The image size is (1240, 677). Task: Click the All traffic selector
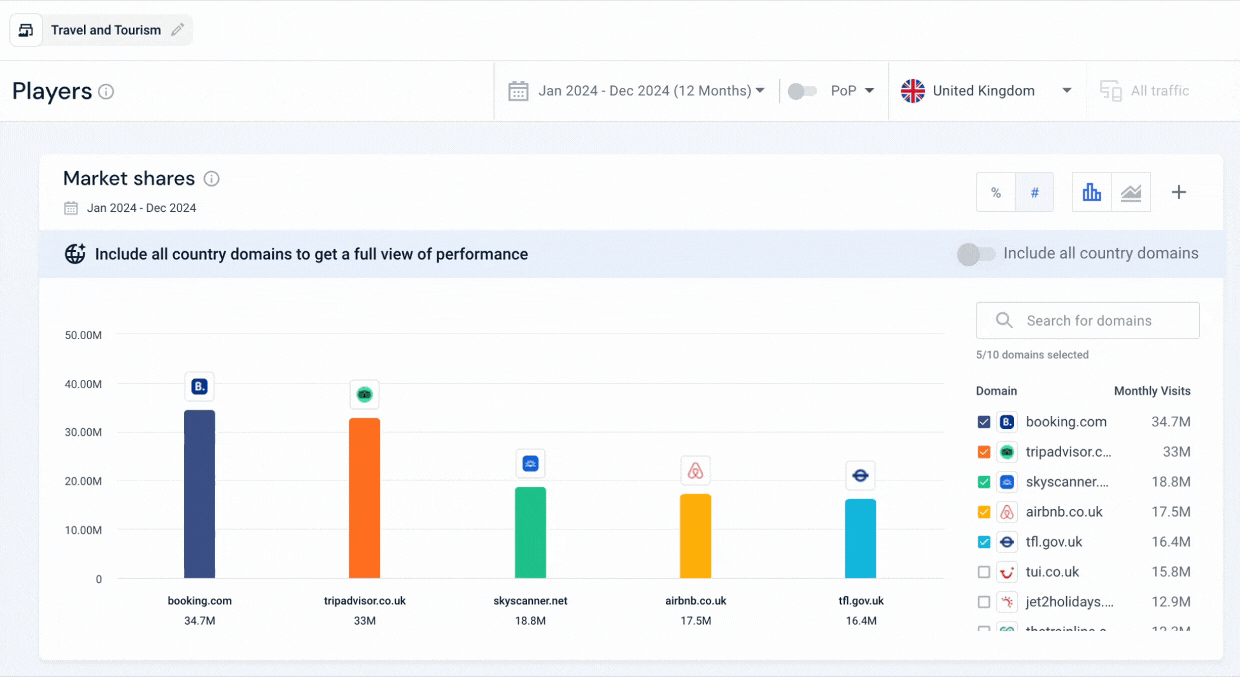pyautogui.click(x=1144, y=90)
